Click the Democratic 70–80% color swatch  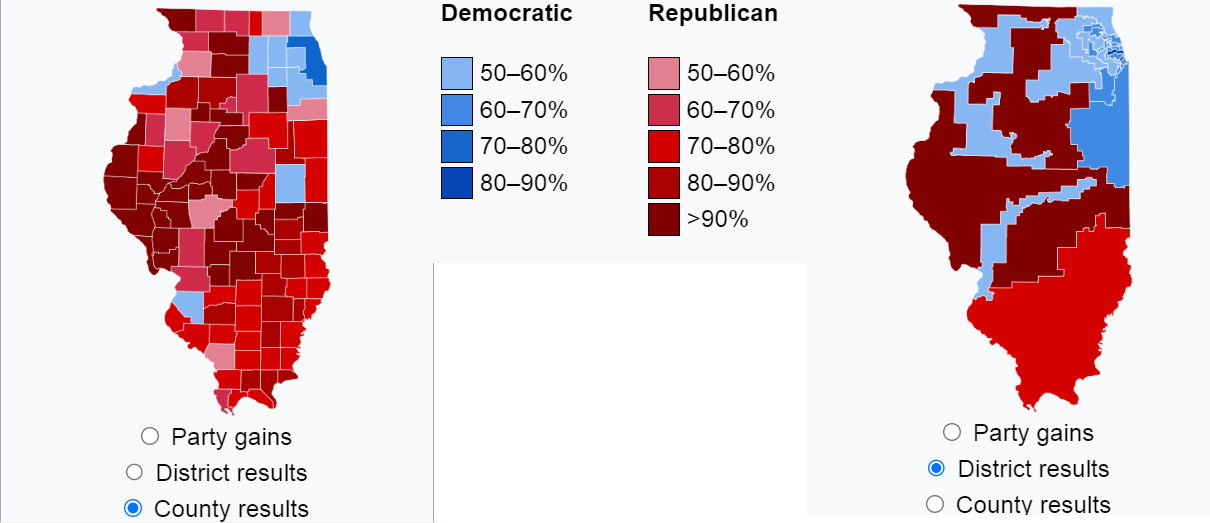(457, 146)
